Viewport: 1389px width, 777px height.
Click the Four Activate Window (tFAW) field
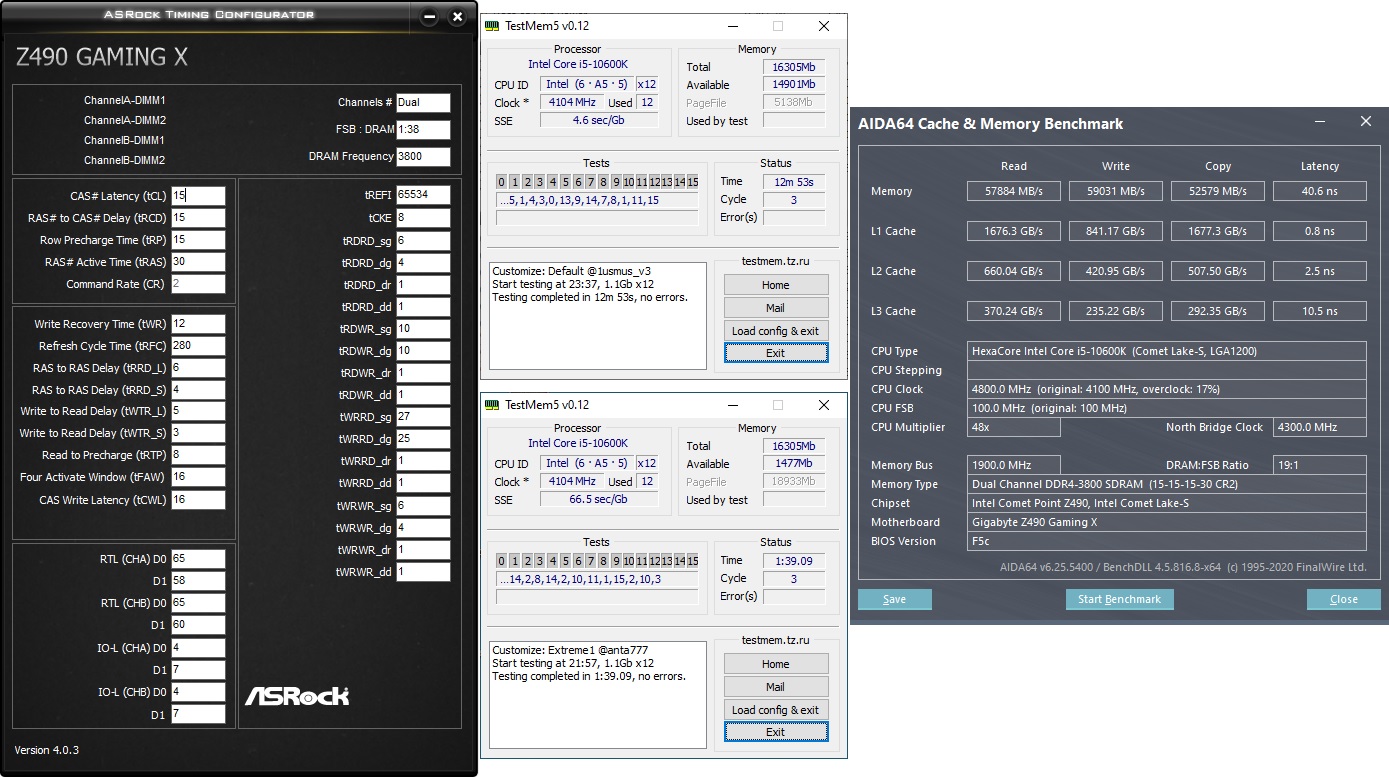[x=198, y=477]
